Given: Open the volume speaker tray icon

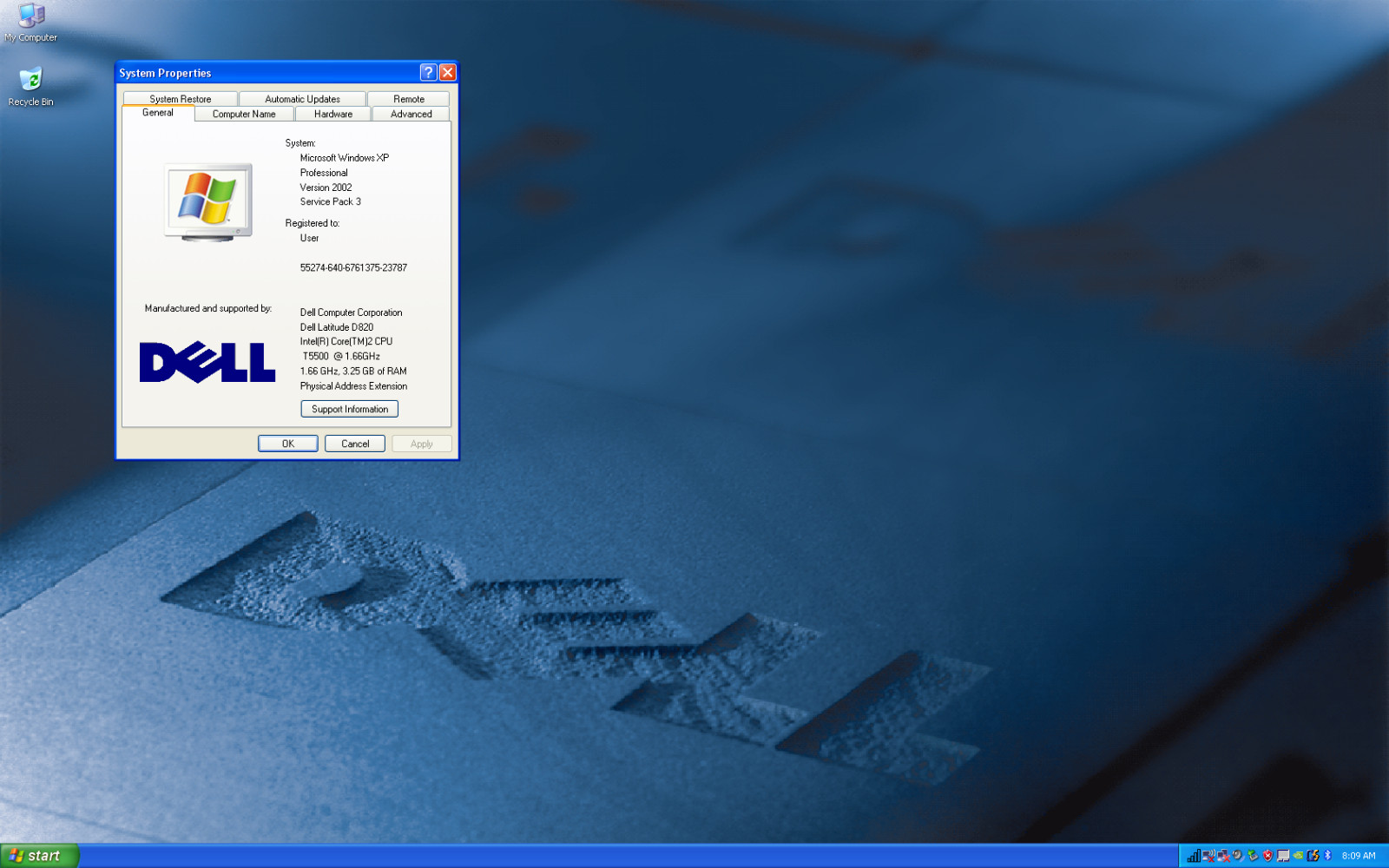Looking at the screenshot, I should point(1238,856).
